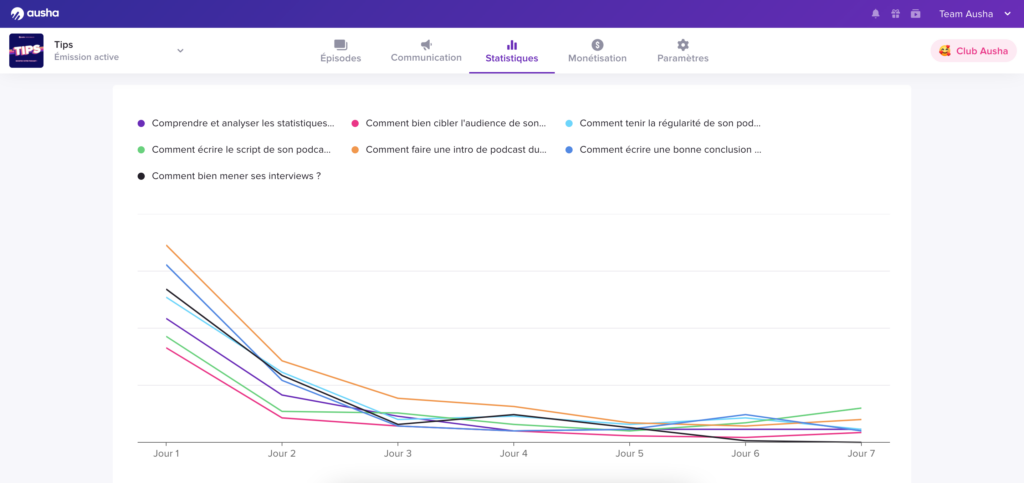Toggle the green 'Comment écrire le script' legend dot
Image resolution: width=1024 pixels, height=483 pixels.
[x=141, y=149]
